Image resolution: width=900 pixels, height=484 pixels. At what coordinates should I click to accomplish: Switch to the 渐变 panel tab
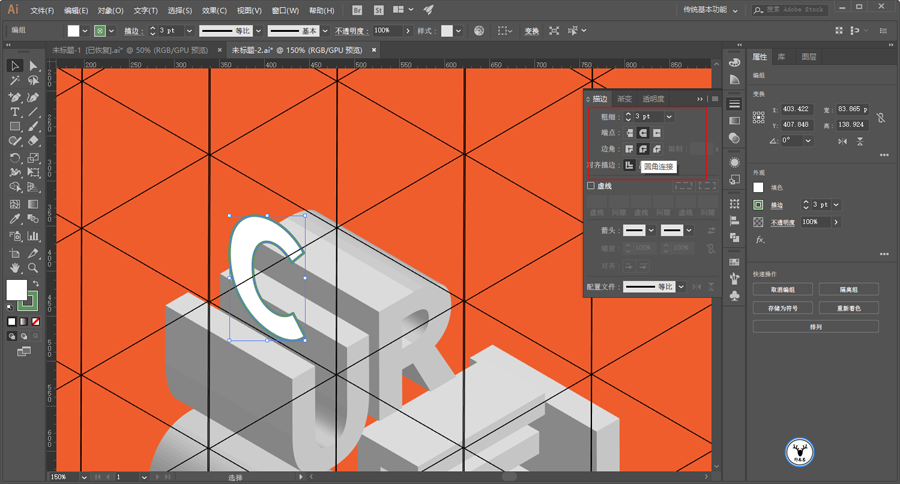624,99
